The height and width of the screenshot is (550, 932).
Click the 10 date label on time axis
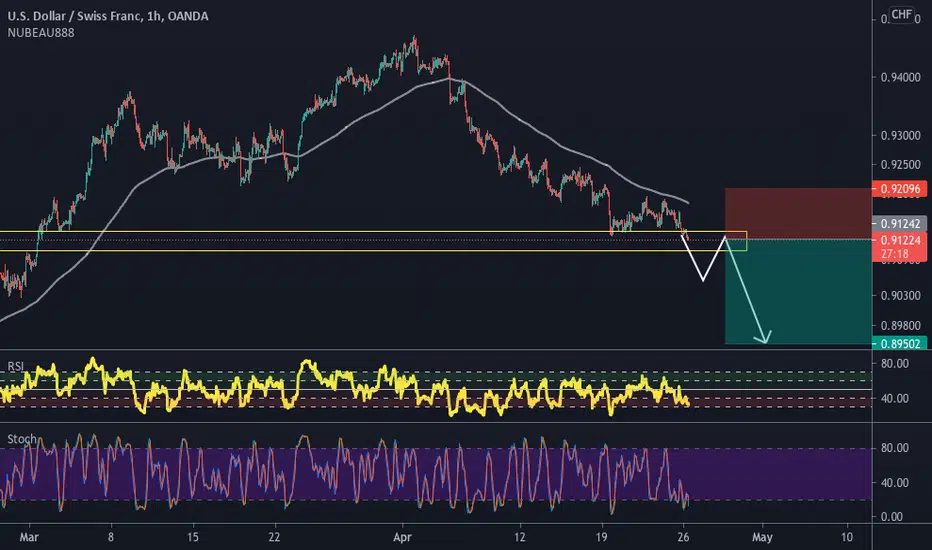pos(846,538)
